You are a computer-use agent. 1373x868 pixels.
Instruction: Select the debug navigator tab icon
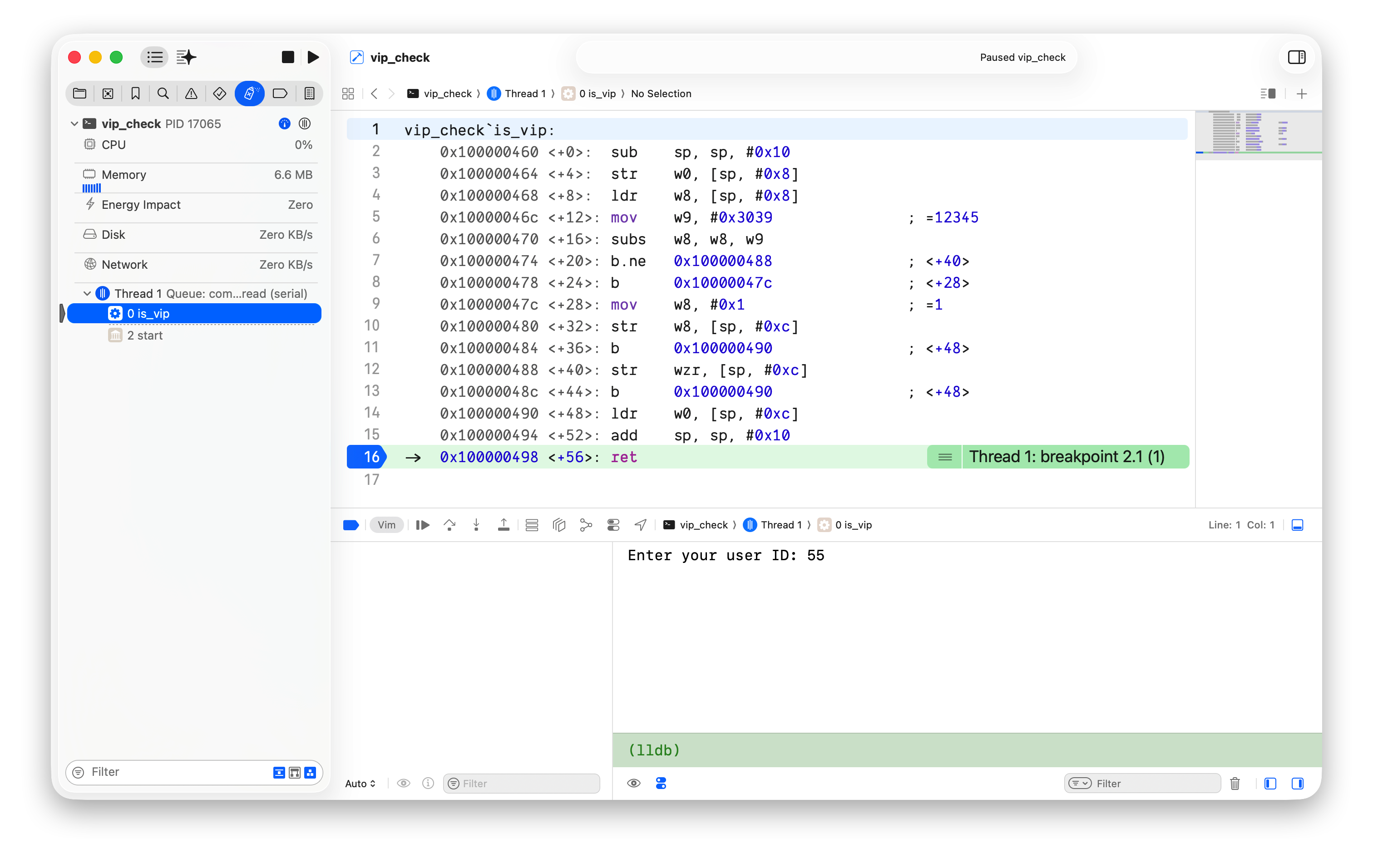[x=249, y=94]
